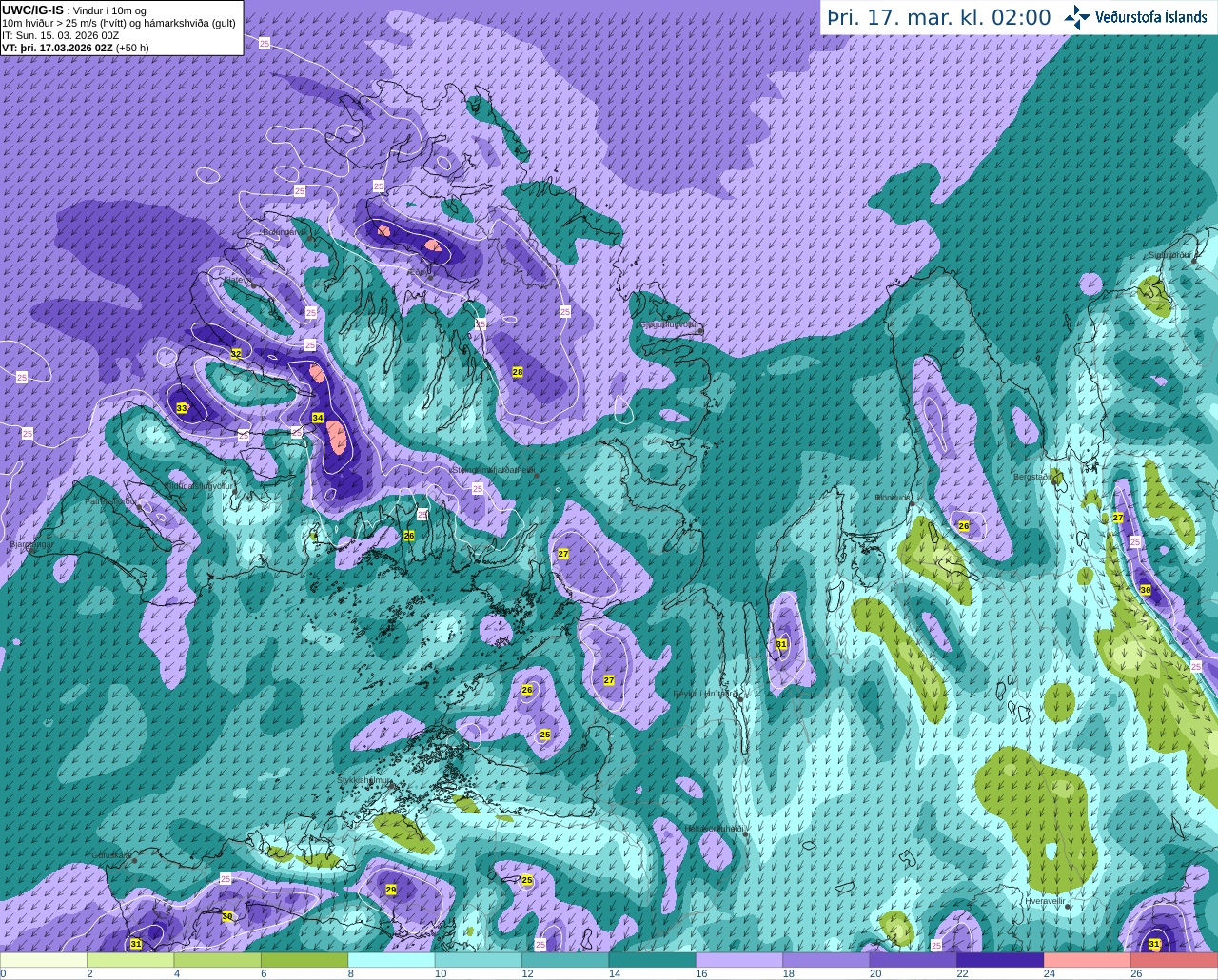
Task: Click the Steingrímsfjarðarheiði station label
Action: tap(493, 469)
